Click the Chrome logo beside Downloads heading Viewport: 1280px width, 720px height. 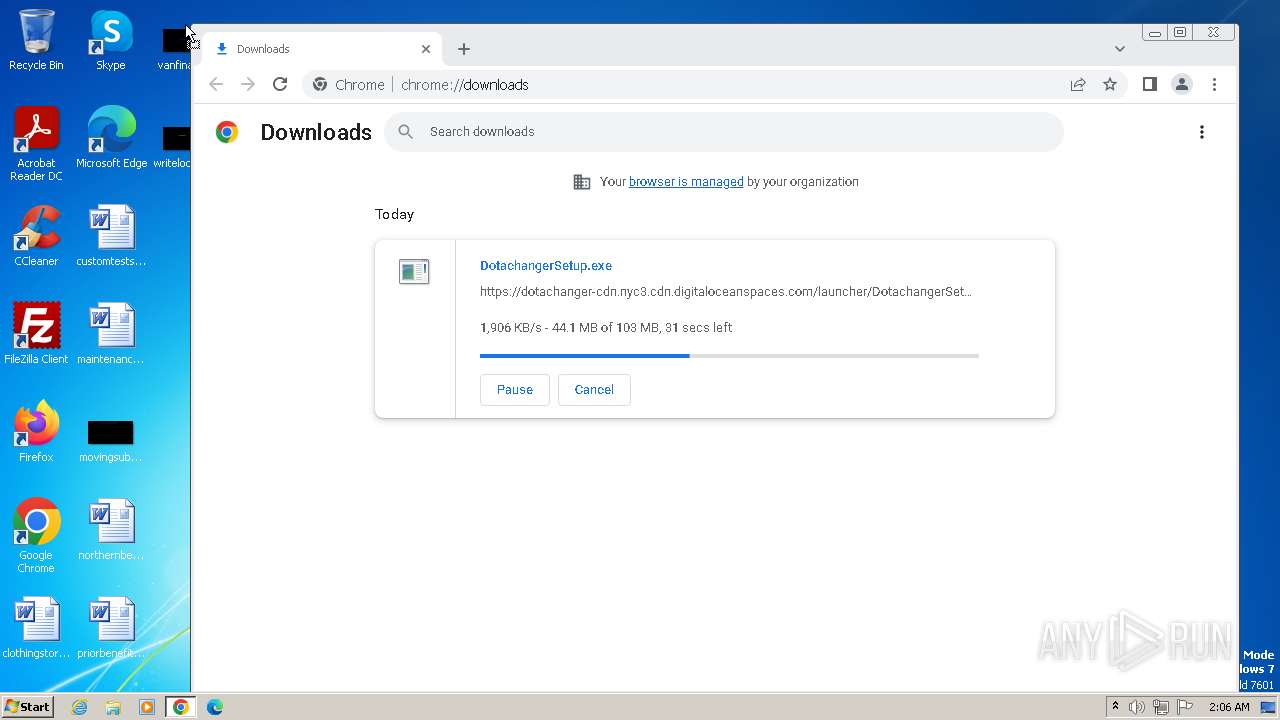tap(227, 132)
